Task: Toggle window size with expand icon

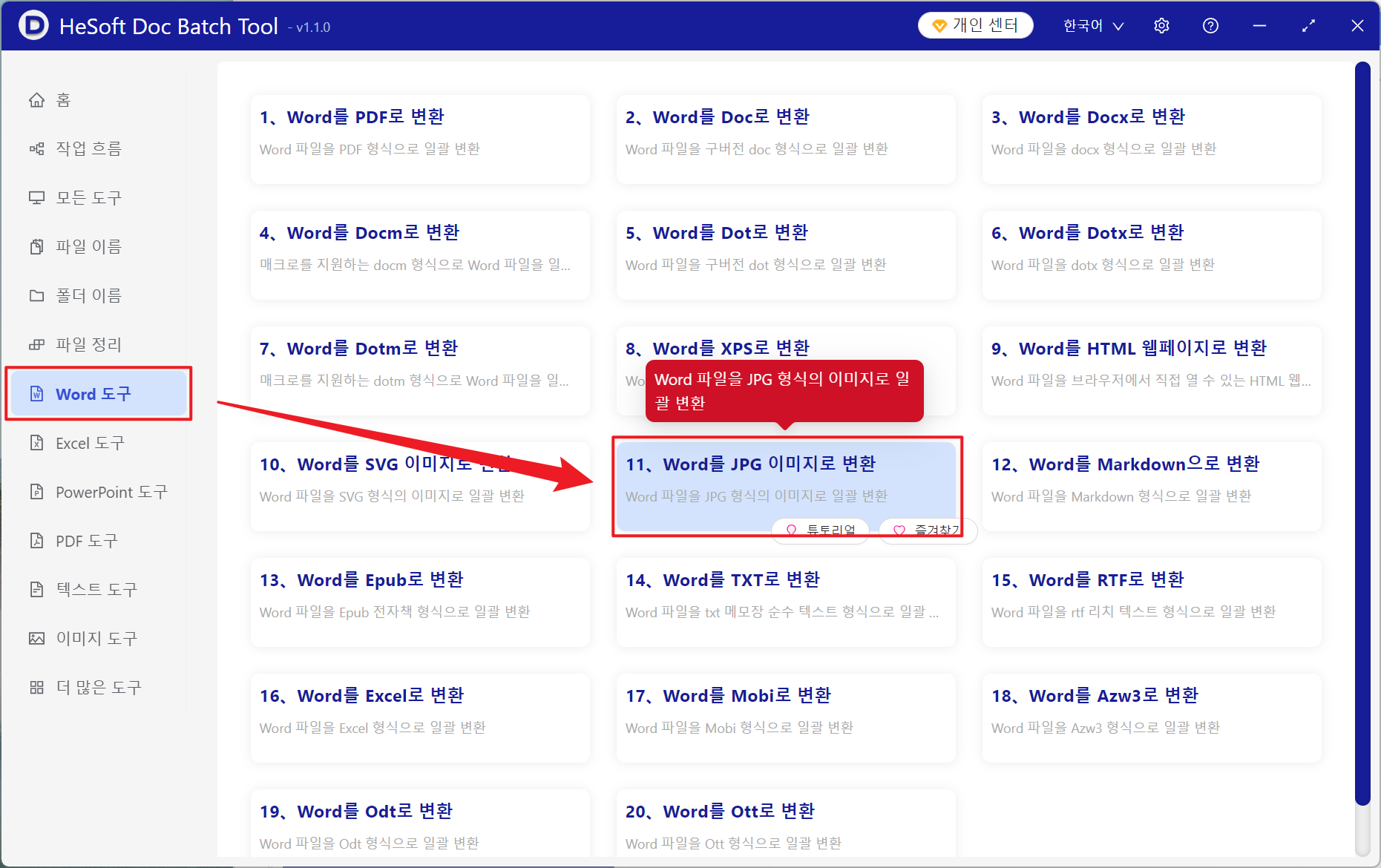Action: pyautogui.click(x=1308, y=26)
